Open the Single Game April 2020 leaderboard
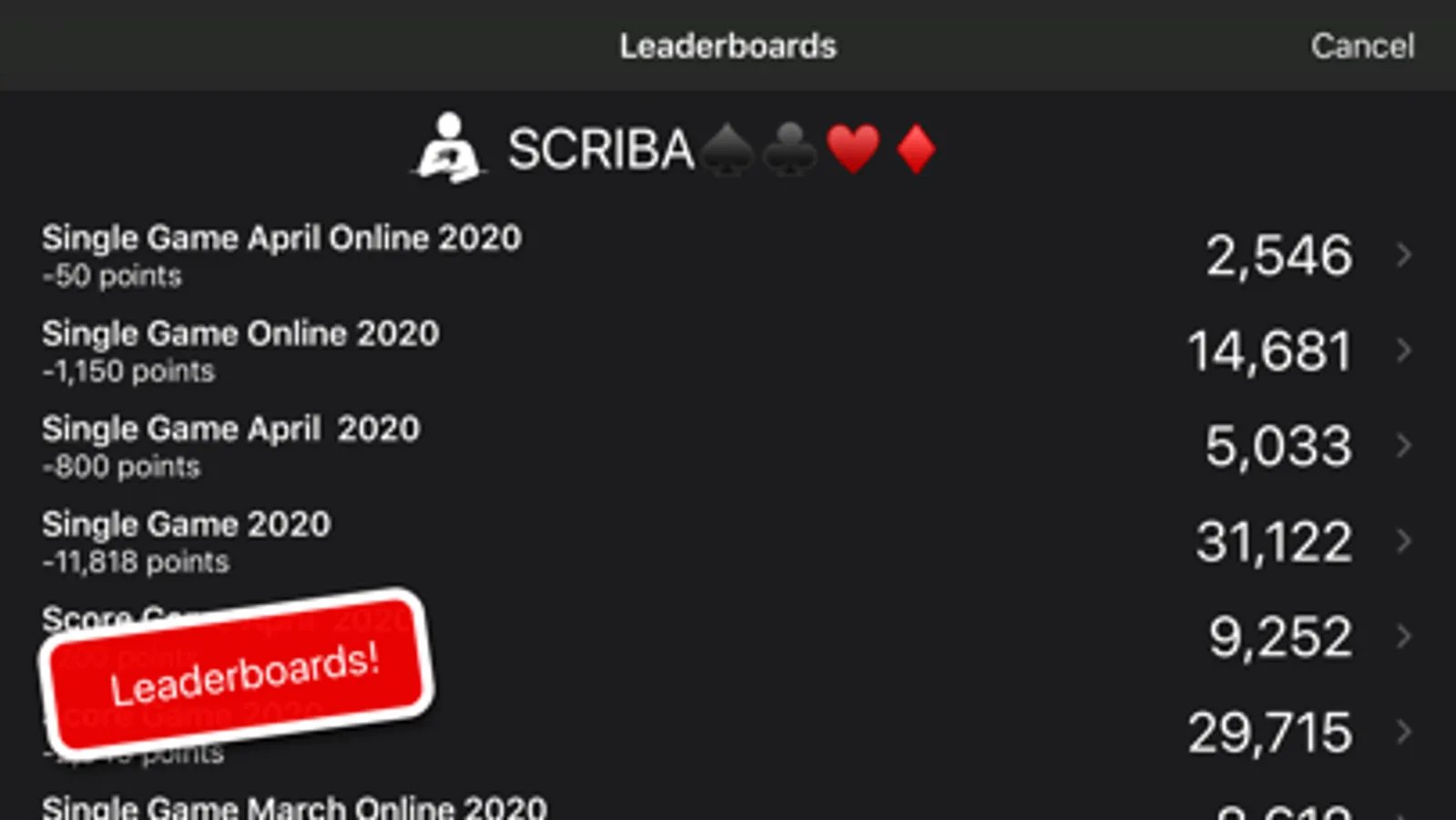This screenshot has width=1456, height=820. point(728,446)
